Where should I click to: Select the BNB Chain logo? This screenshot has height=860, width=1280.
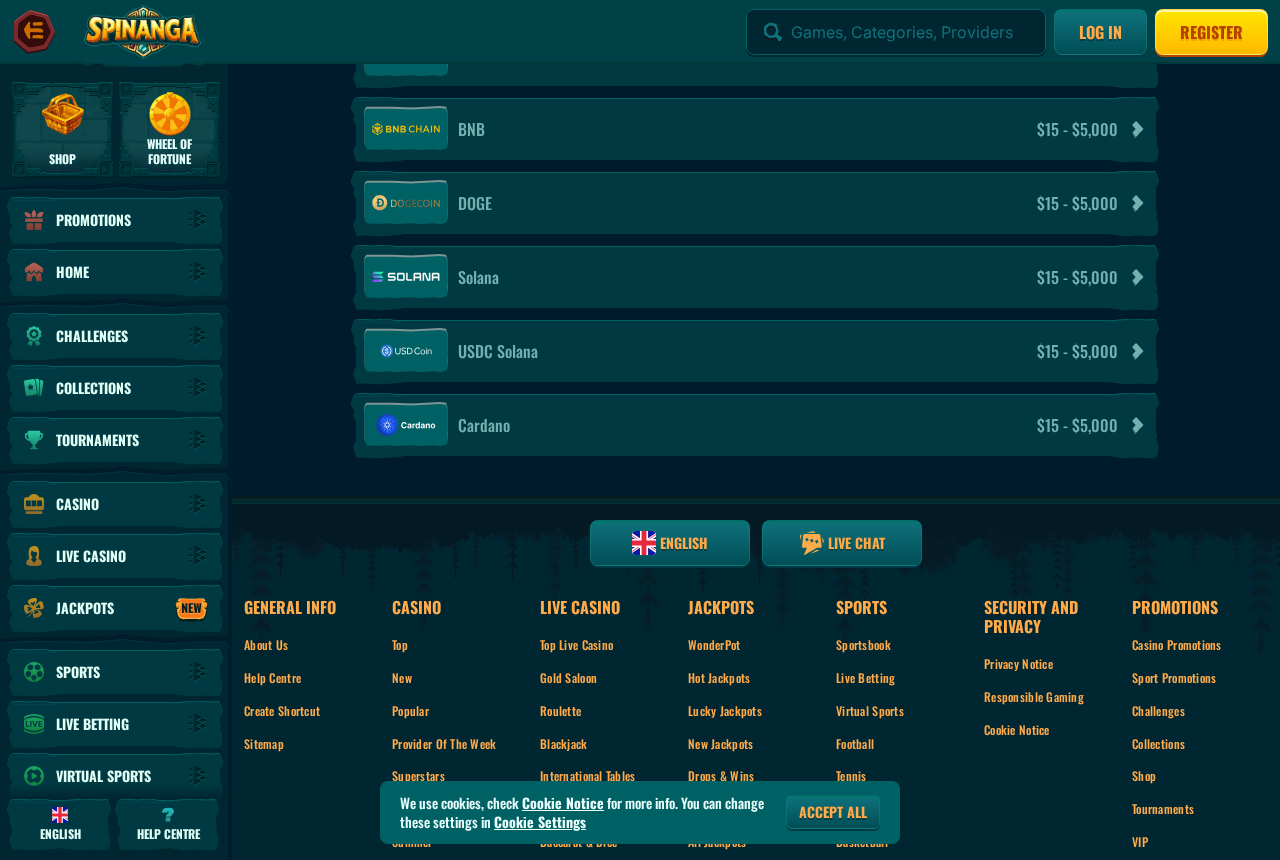click(406, 129)
